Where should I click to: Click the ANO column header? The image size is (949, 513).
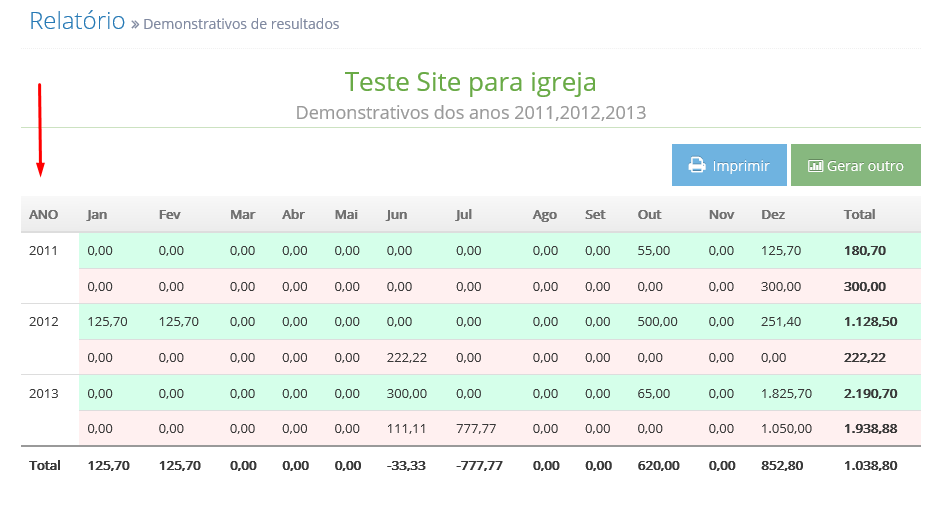[x=44, y=215]
